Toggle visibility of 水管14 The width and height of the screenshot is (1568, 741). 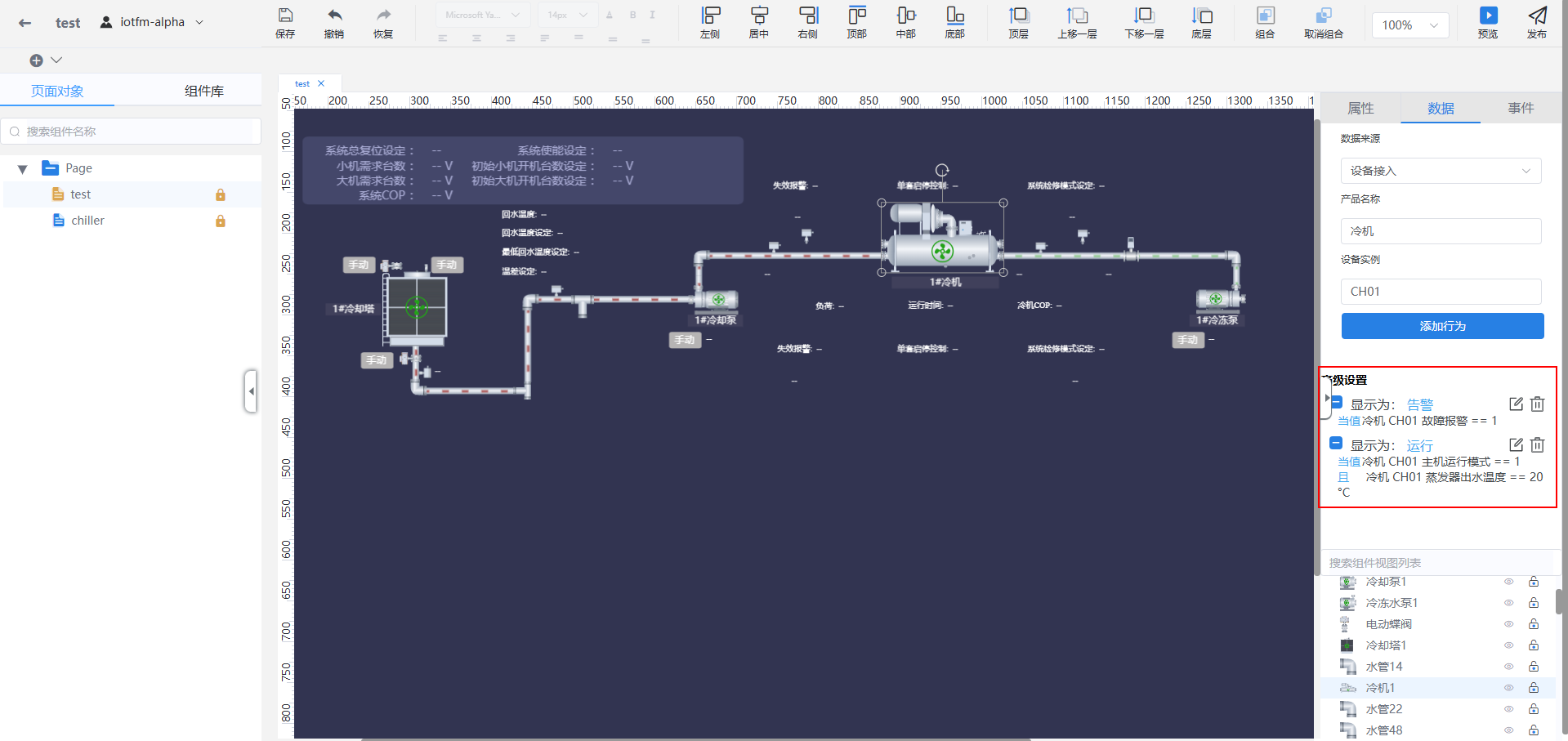(1509, 667)
